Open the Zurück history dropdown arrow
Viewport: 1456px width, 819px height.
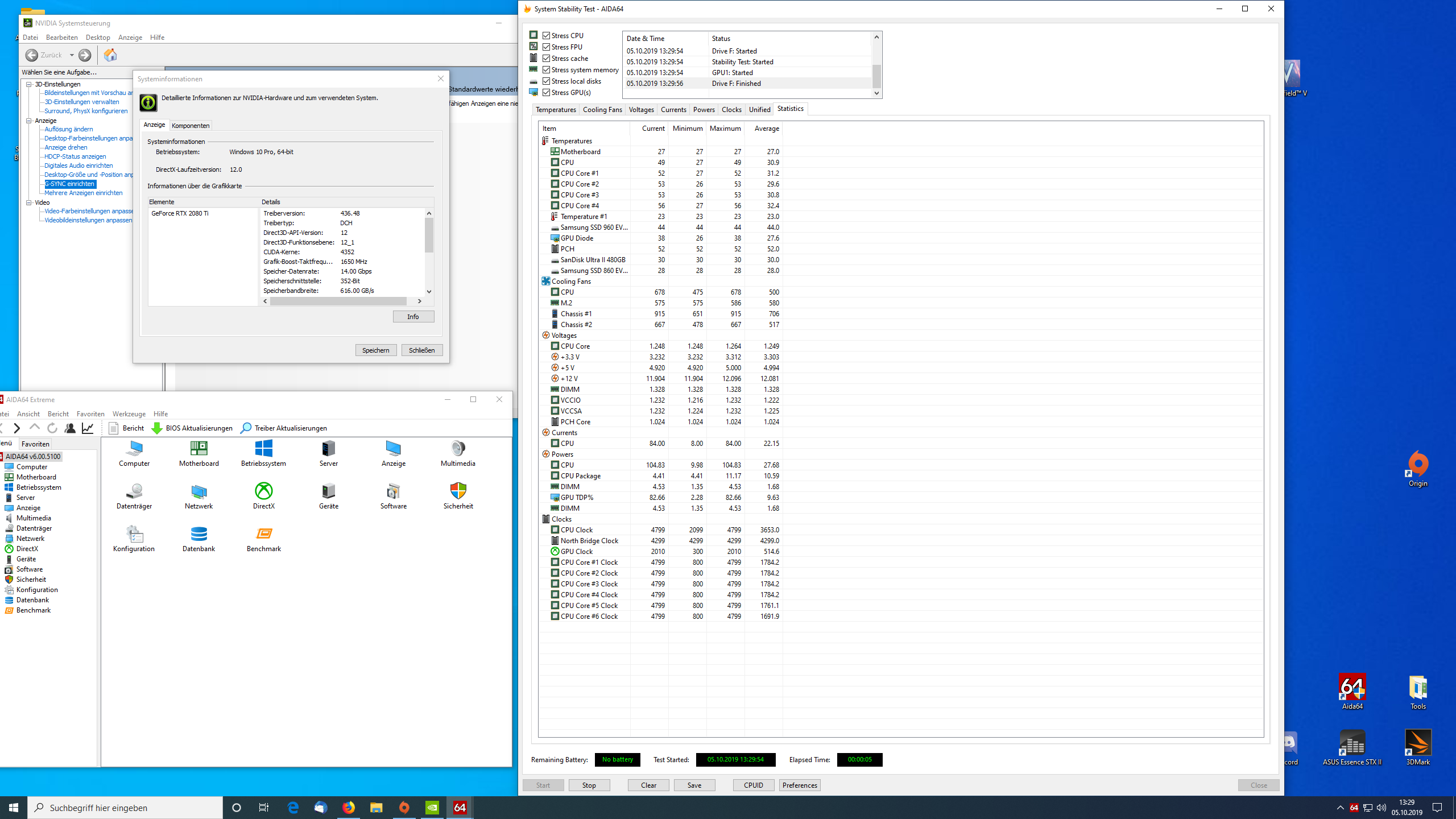tap(72, 55)
